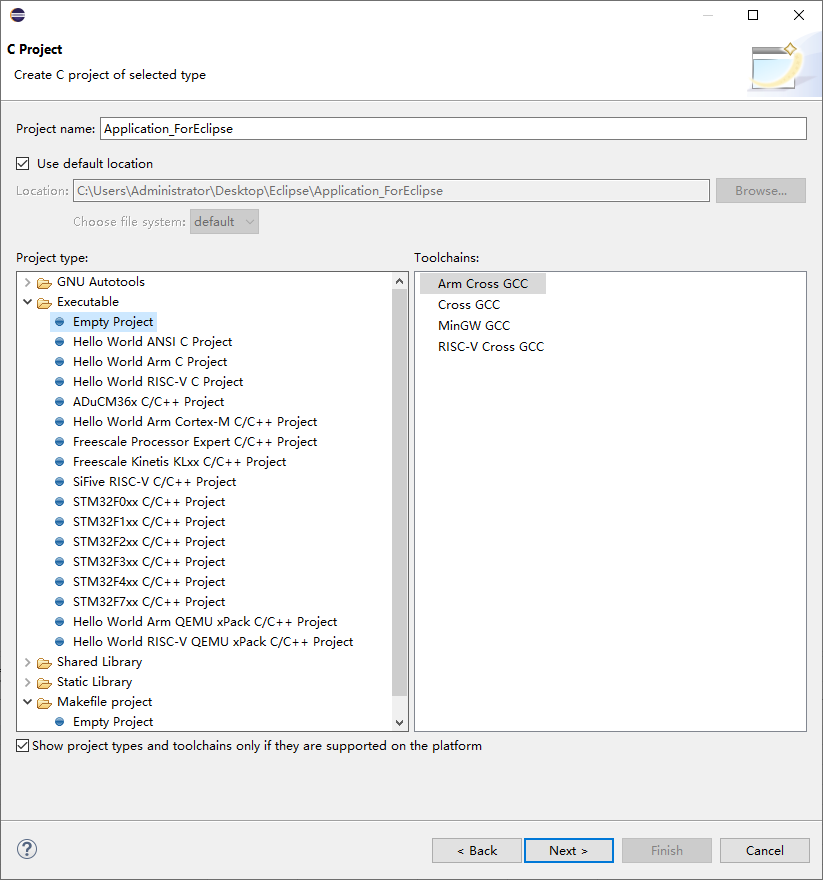Image resolution: width=823 pixels, height=880 pixels.
Task: Click the Eclipse logo in title bar
Action: (17, 15)
